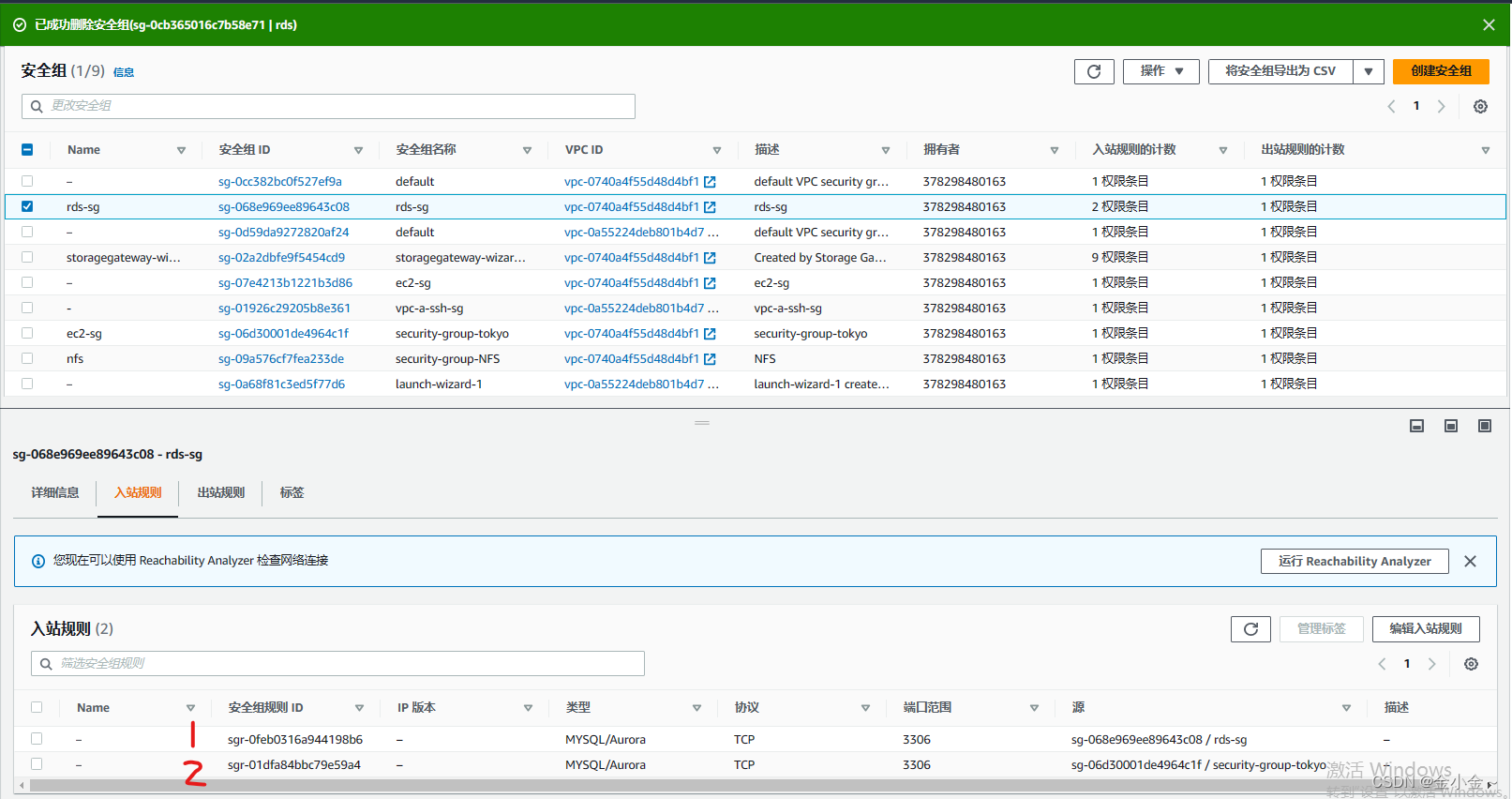The height and width of the screenshot is (799, 1512).
Task: Select checkbox for sg-0cc382bc0f527ef9a default row
Action: click(x=27, y=181)
